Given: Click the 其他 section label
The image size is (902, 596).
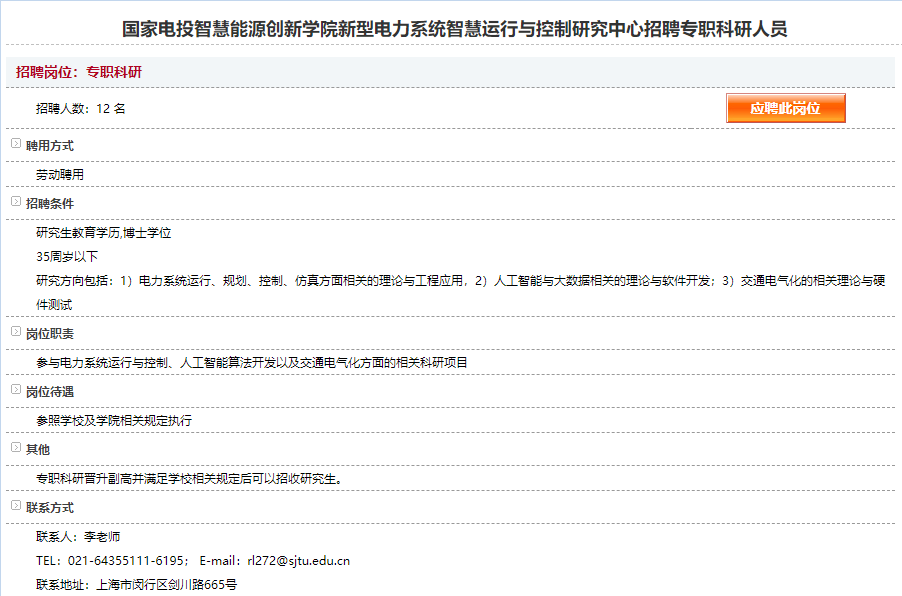Looking at the screenshot, I should [38, 450].
